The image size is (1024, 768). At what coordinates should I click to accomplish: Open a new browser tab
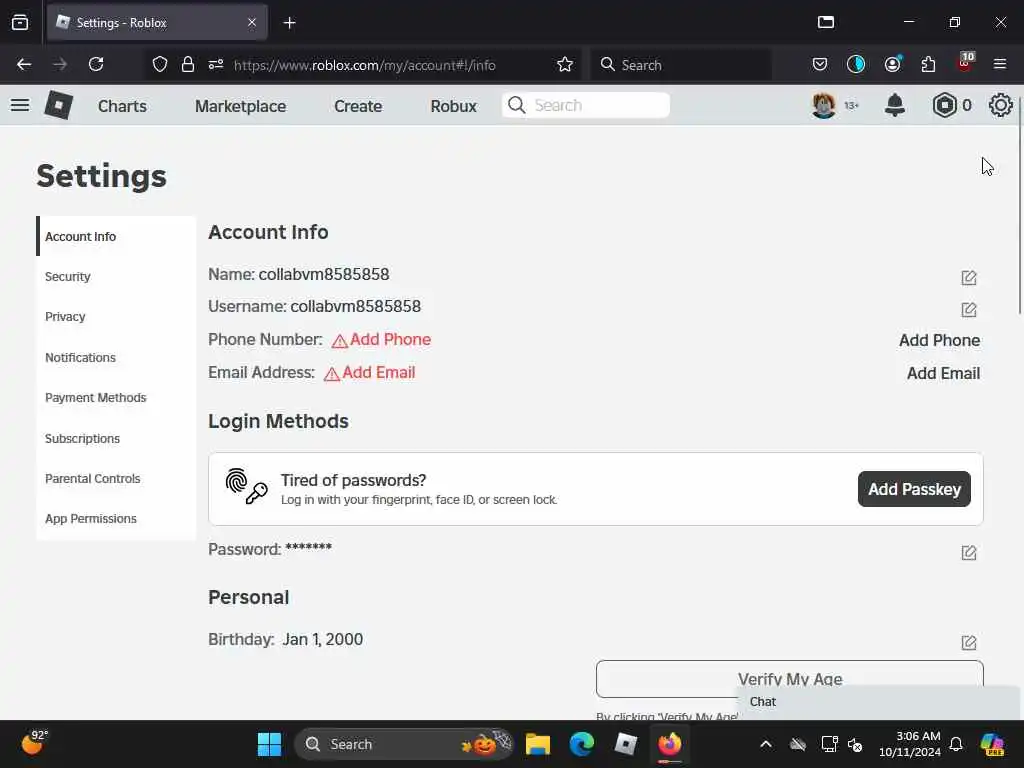tap(289, 23)
